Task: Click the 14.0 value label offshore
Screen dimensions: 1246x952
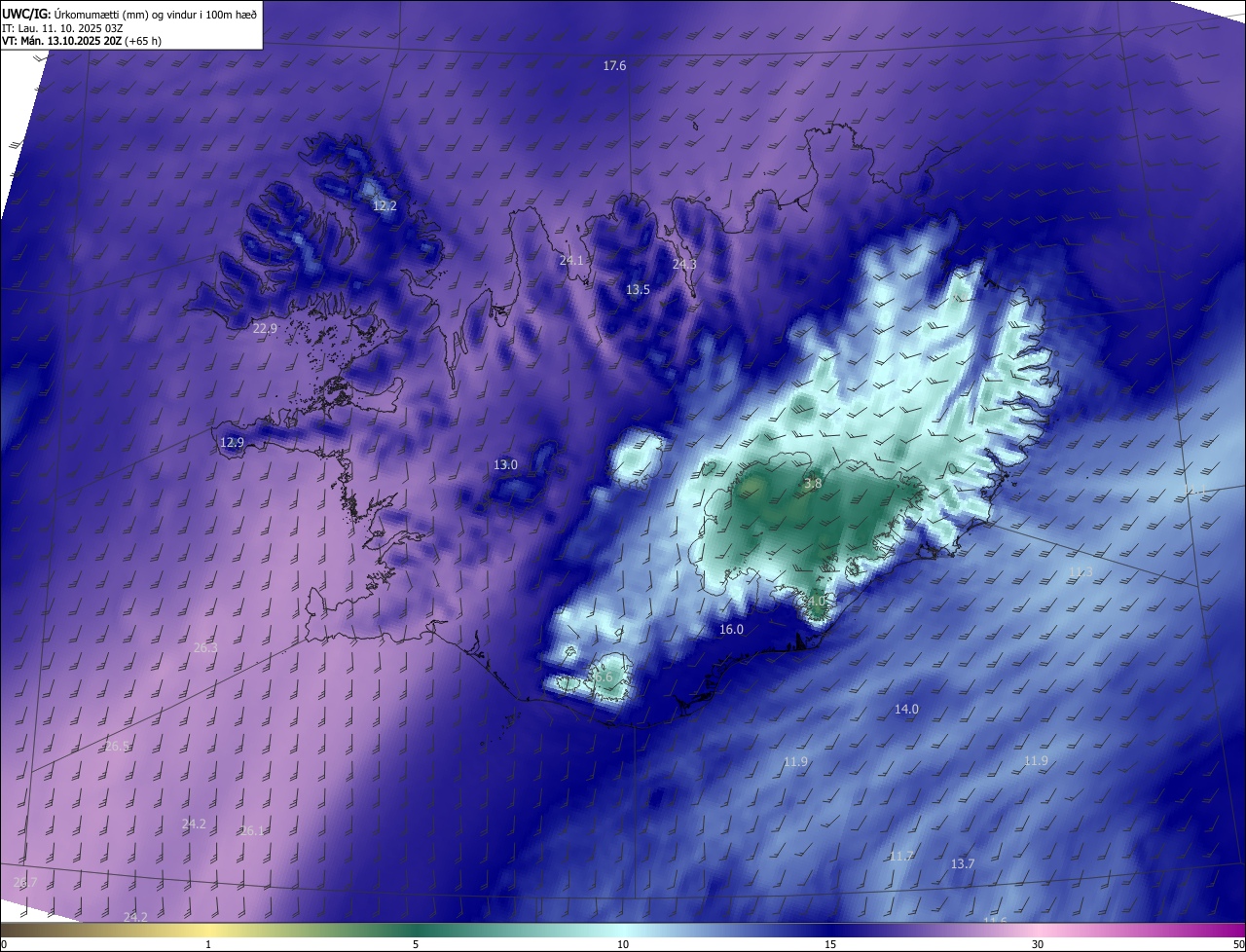Action: point(906,710)
